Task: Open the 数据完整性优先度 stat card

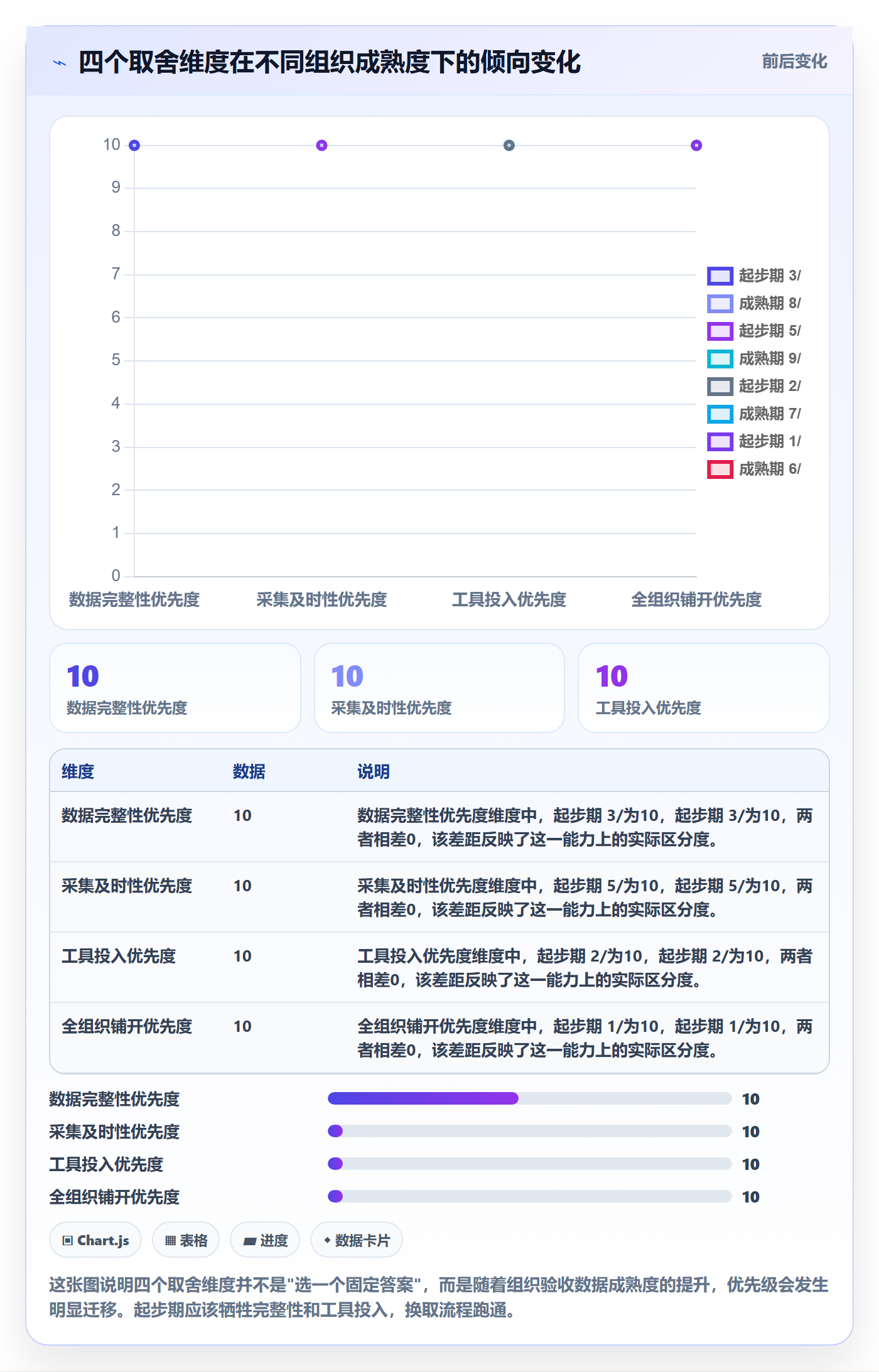Action: click(175, 688)
